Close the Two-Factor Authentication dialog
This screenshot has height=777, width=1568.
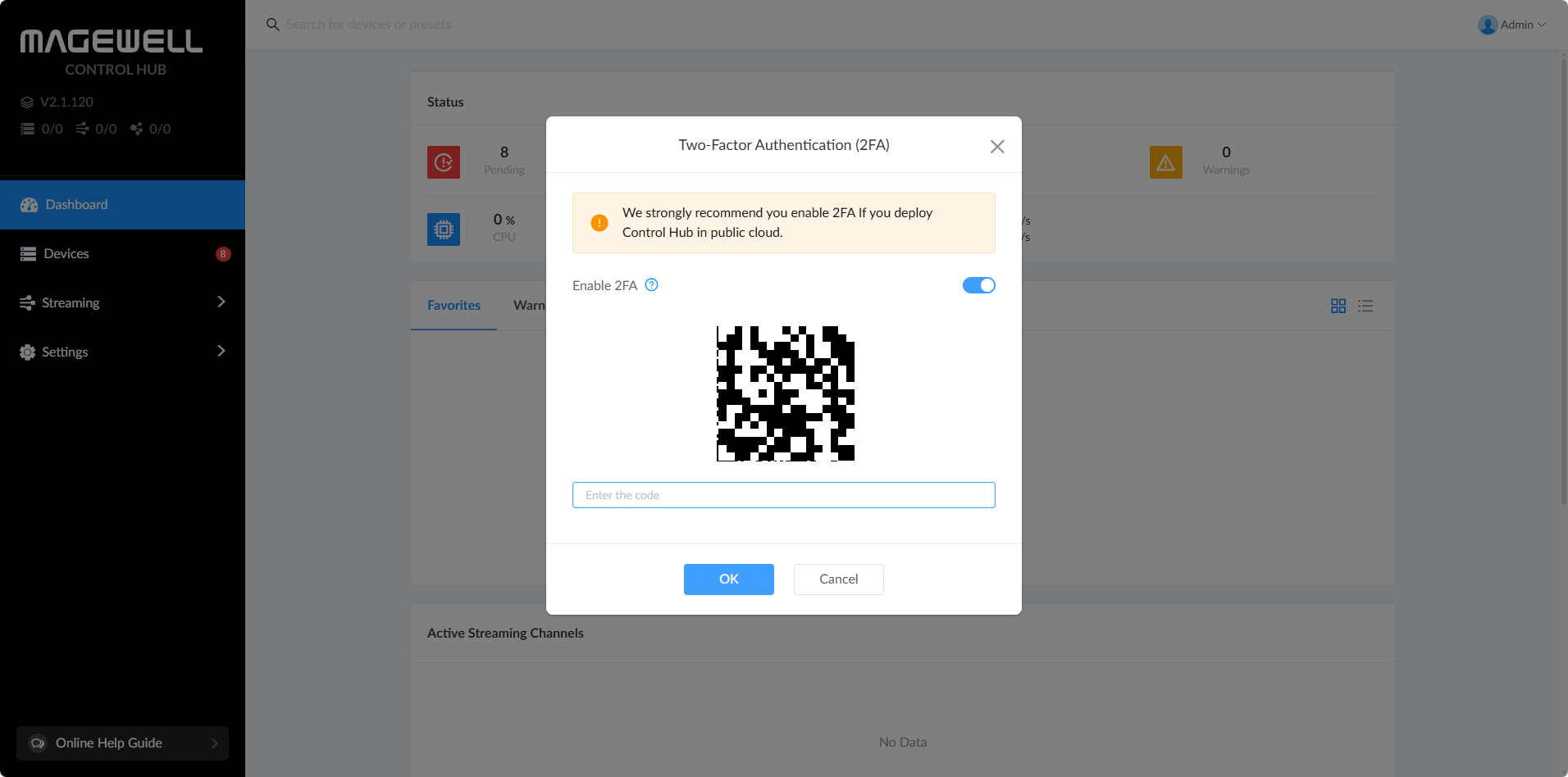pos(997,147)
